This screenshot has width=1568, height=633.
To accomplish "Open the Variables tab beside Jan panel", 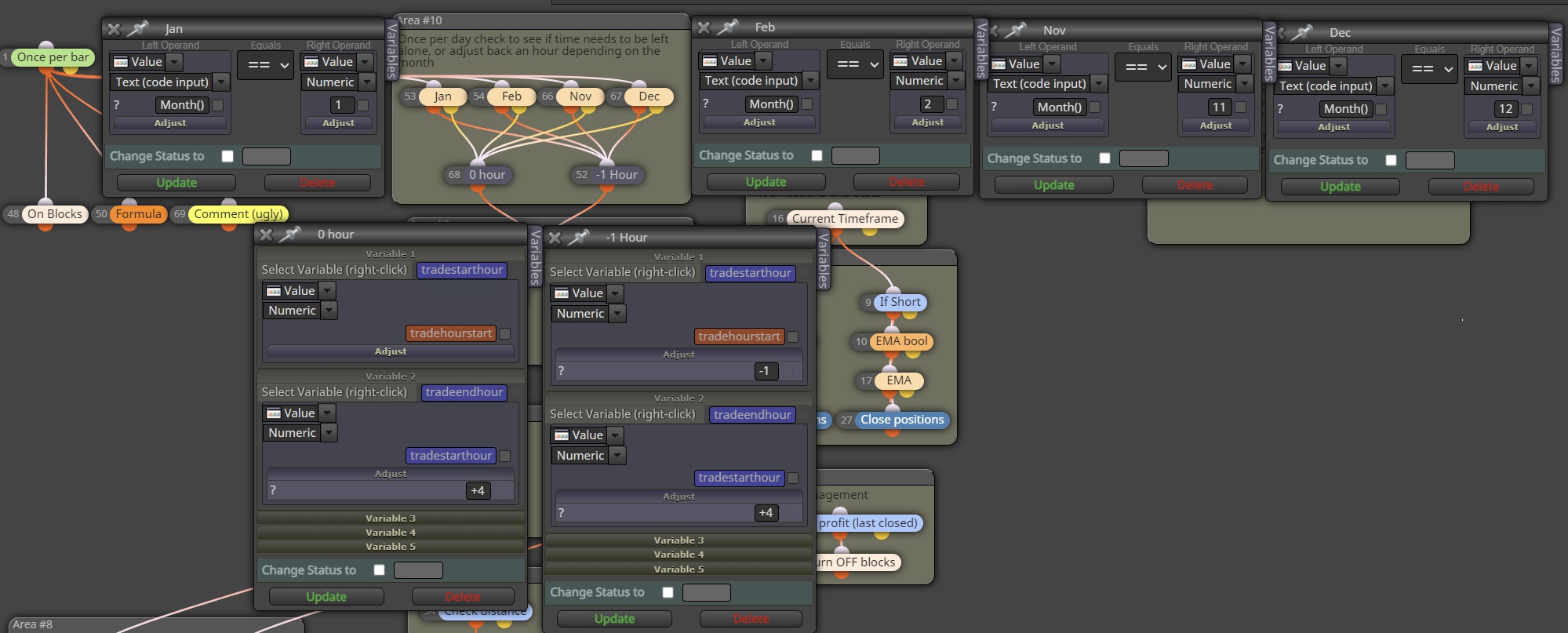I will tap(392, 52).
